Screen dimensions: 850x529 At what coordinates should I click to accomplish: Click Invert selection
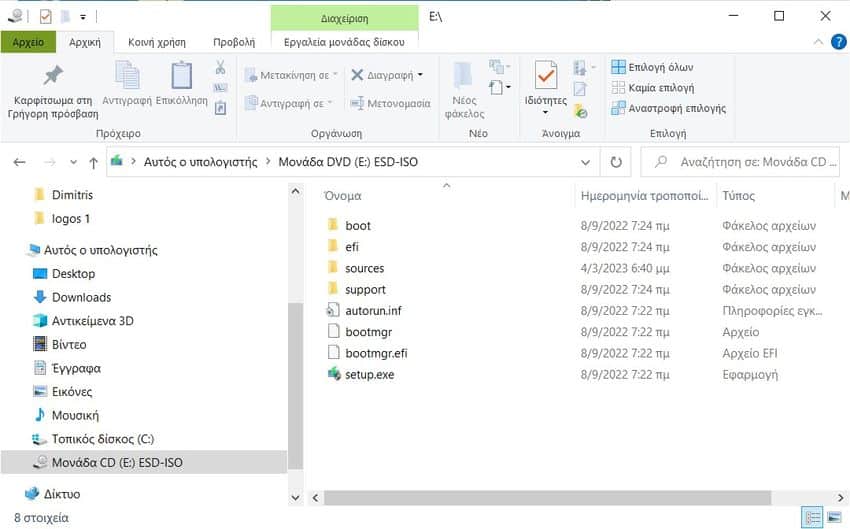pyautogui.click(x=668, y=108)
